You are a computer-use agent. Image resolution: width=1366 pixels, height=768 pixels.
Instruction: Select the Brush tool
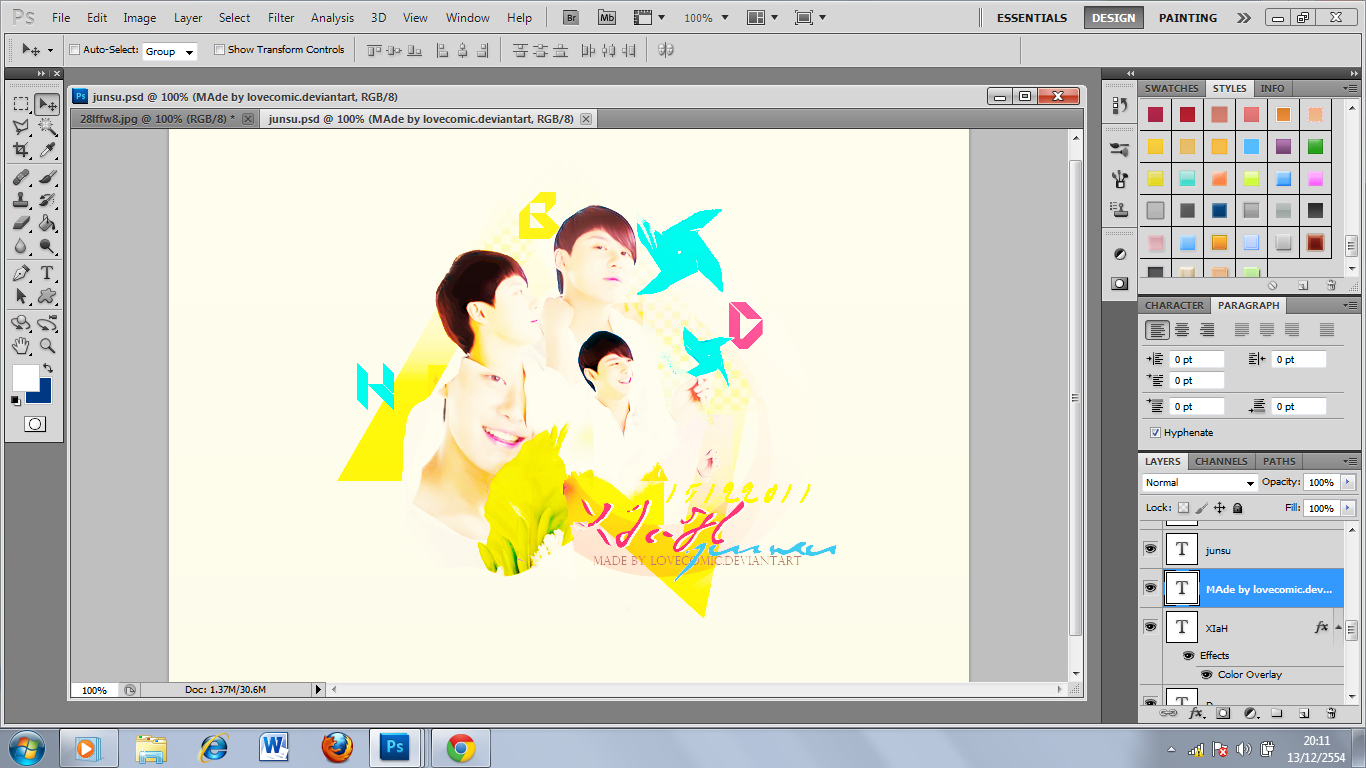click(47, 177)
